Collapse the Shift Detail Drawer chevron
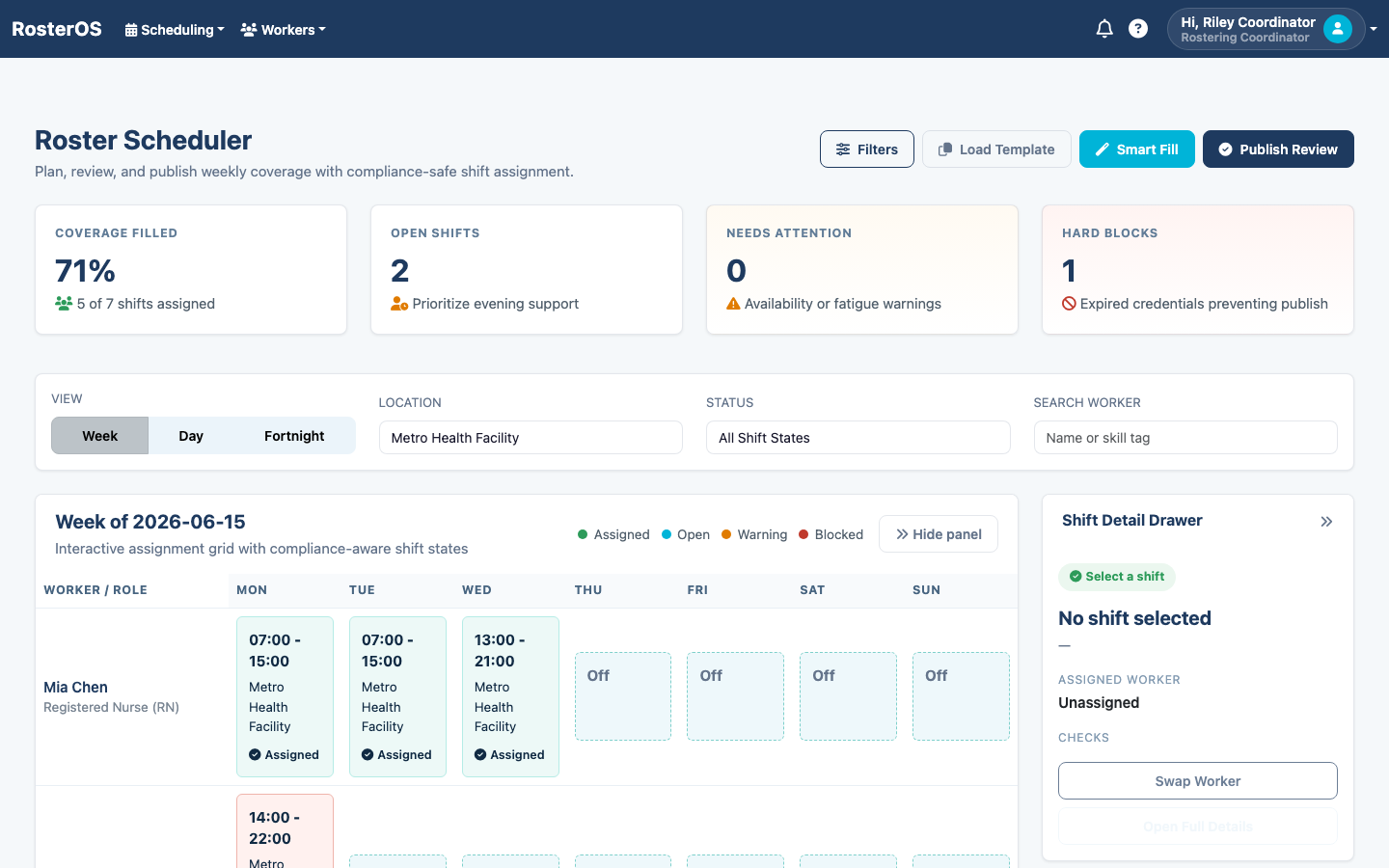Viewport: 1389px width, 868px height. click(1326, 522)
